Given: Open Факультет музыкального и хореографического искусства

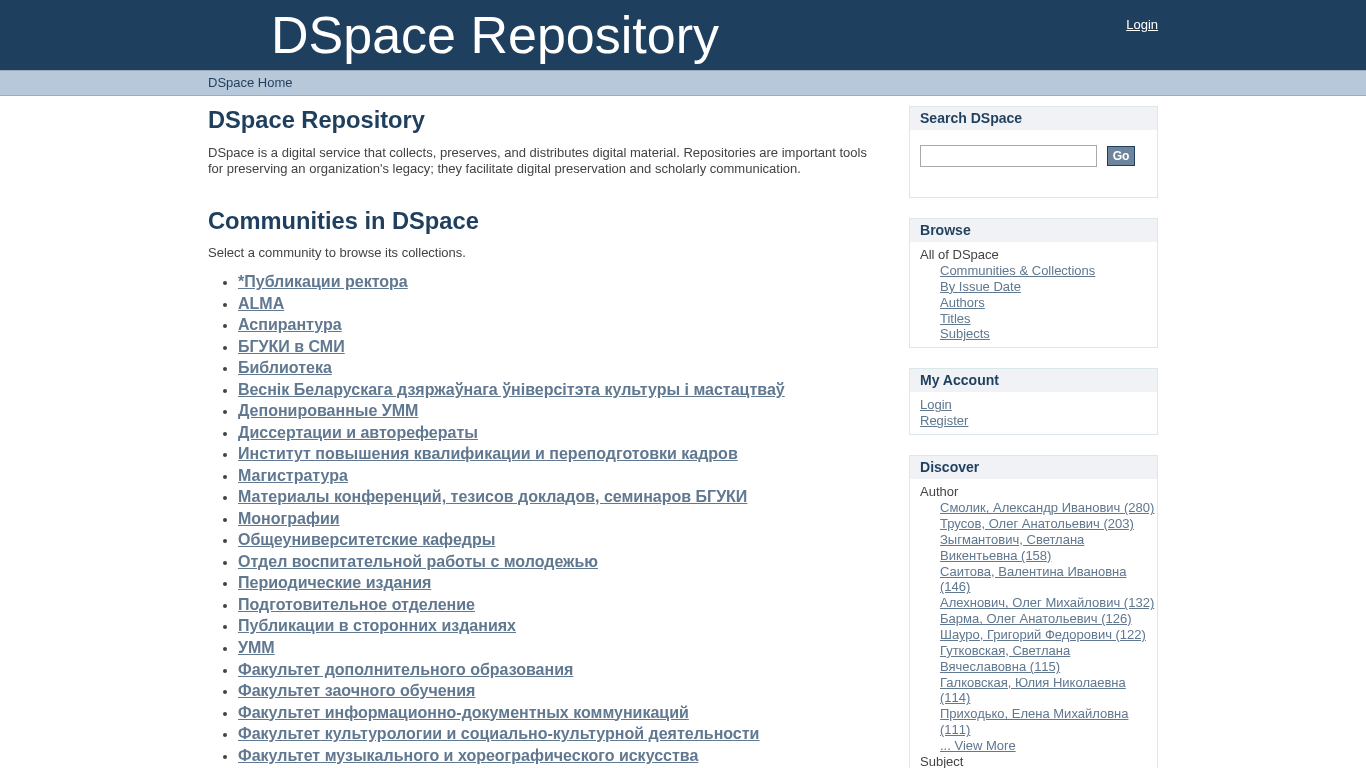Looking at the screenshot, I should coord(468,756).
